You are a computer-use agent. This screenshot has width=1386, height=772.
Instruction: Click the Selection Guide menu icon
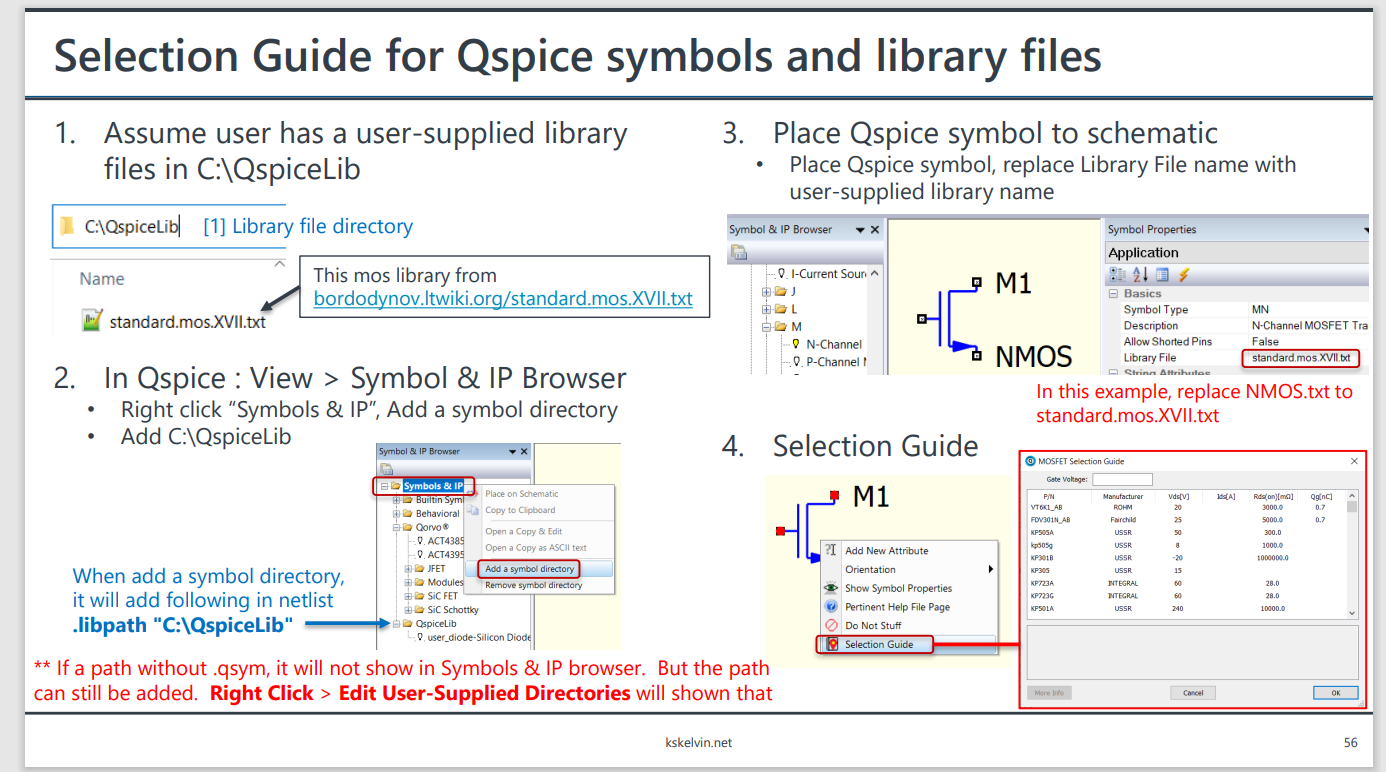tap(831, 645)
